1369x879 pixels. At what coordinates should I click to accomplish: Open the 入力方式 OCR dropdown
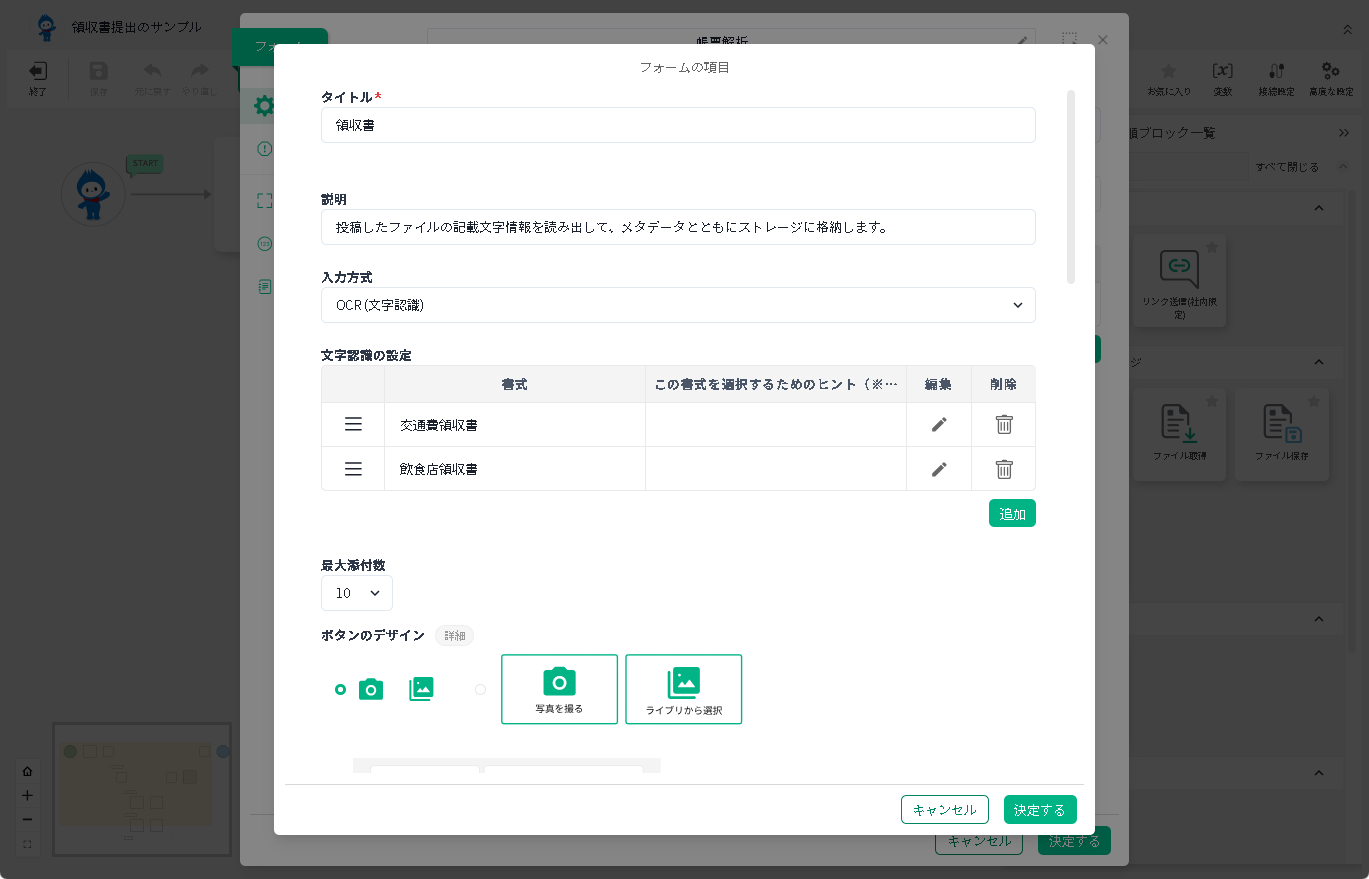(677, 305)
